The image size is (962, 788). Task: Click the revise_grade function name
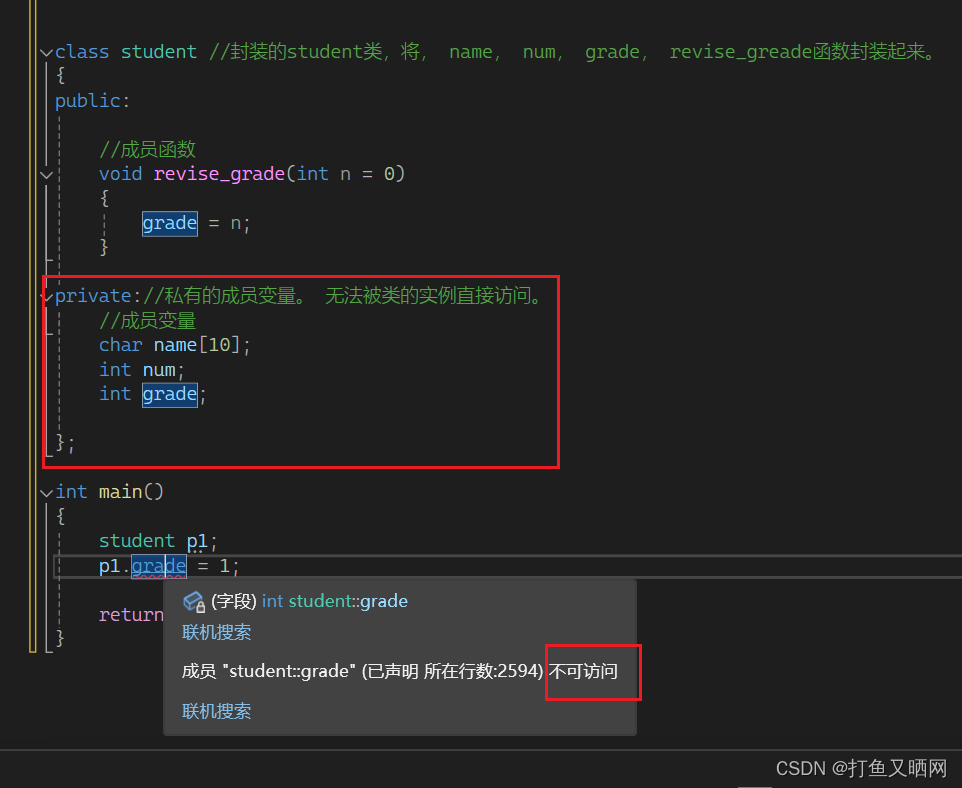click(219, 174)
